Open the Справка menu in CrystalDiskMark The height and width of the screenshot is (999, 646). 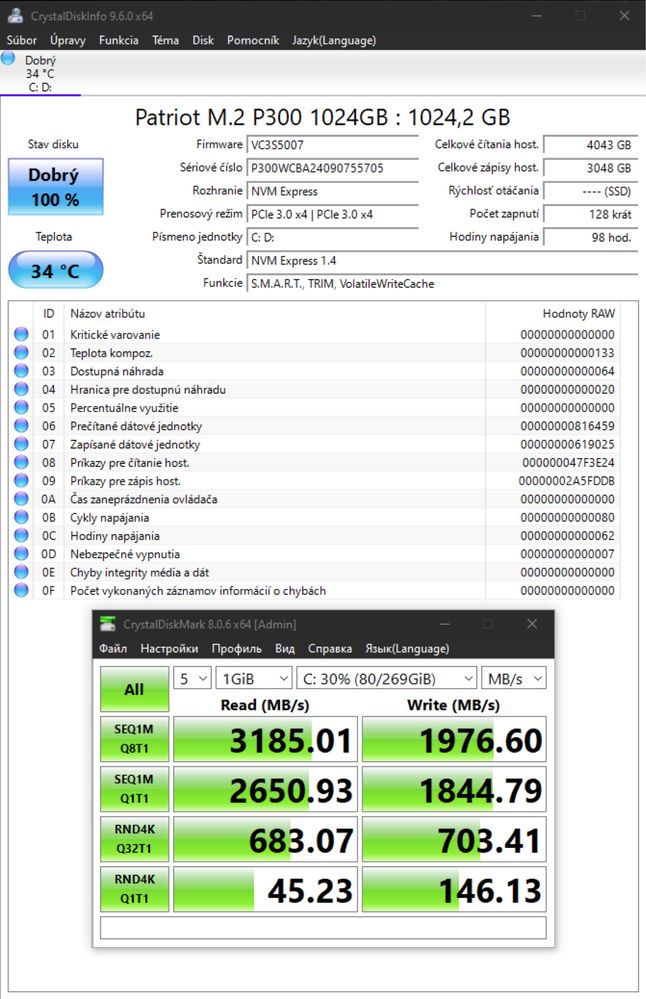pyautogui.click(x=329, y=649)
